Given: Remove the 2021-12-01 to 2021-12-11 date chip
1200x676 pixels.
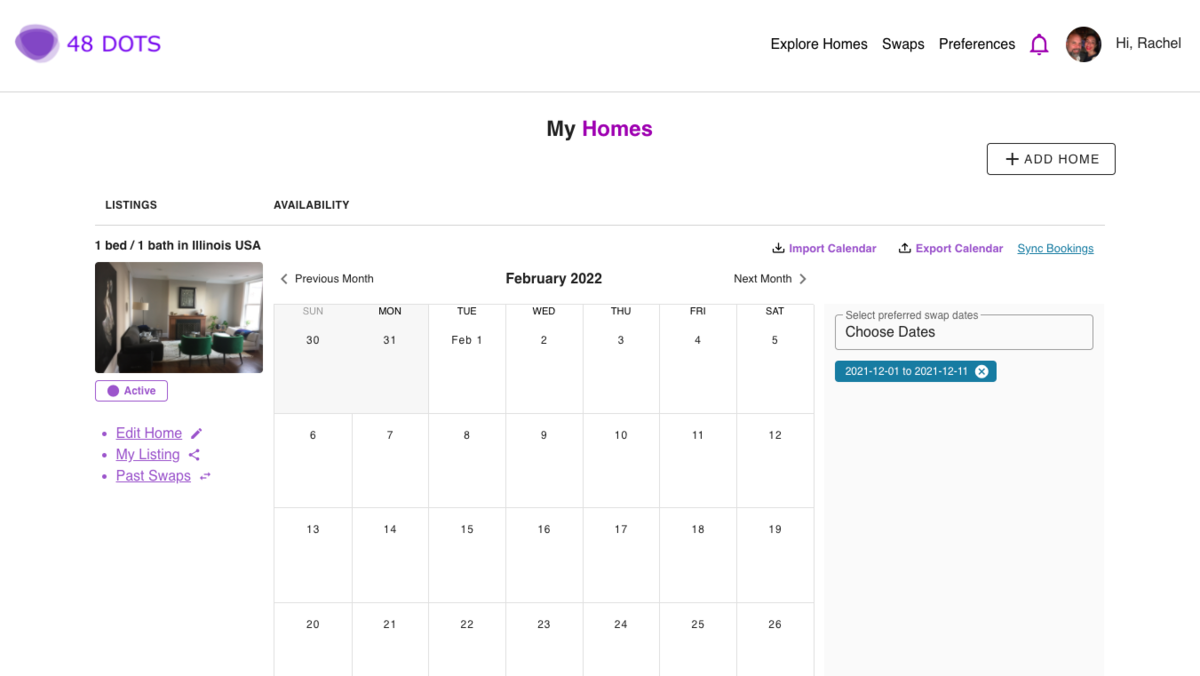Looking at the screenshot, I should coord(981,371).
